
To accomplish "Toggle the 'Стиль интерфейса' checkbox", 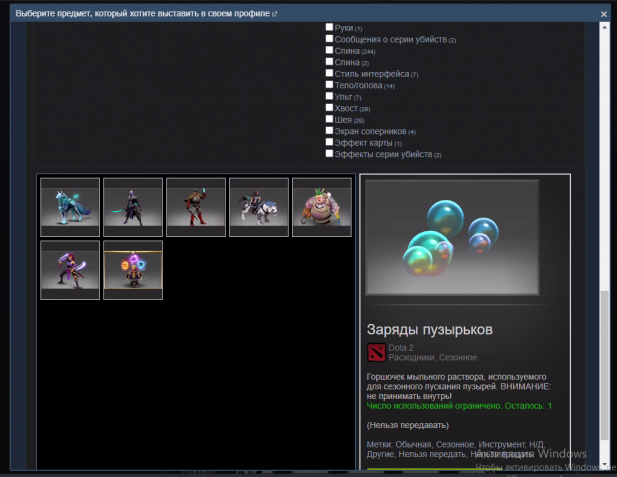I will 329,73.
